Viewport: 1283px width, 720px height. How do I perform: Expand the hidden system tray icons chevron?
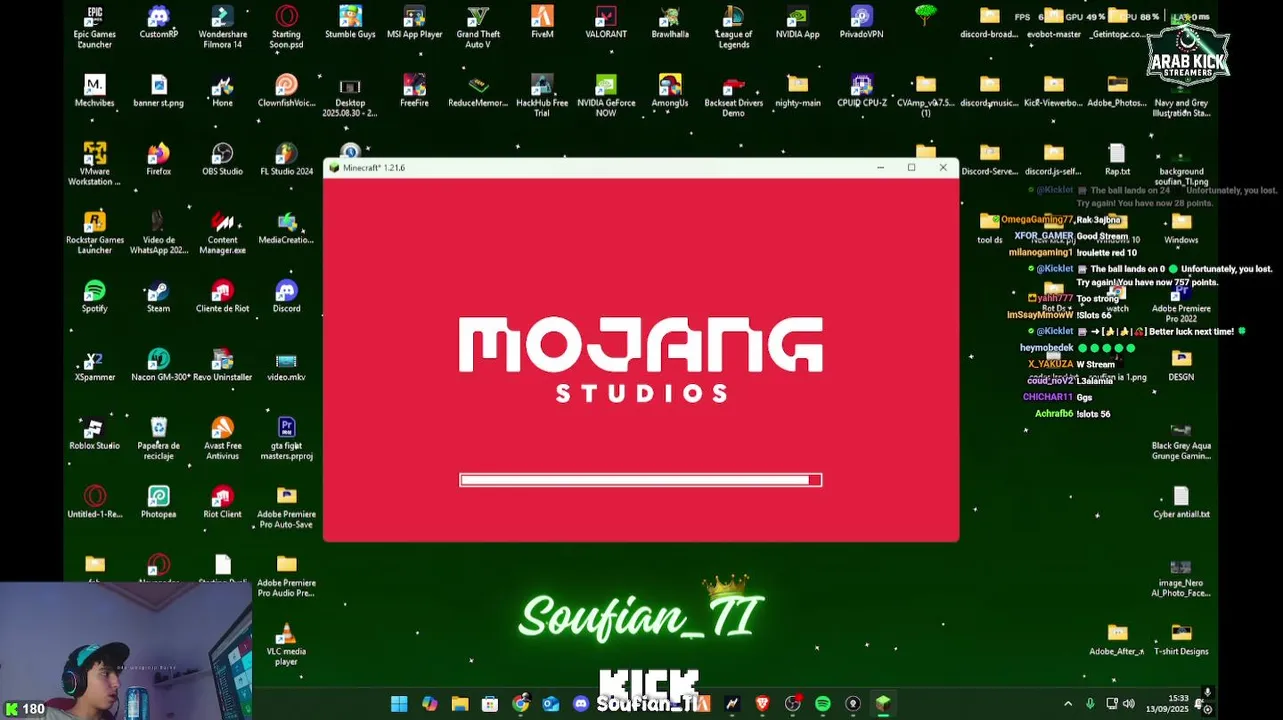1067,704
